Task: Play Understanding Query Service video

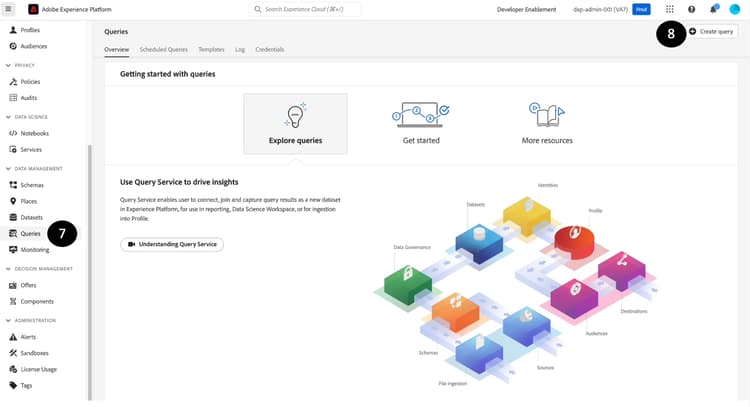Action: coord(172,244)
